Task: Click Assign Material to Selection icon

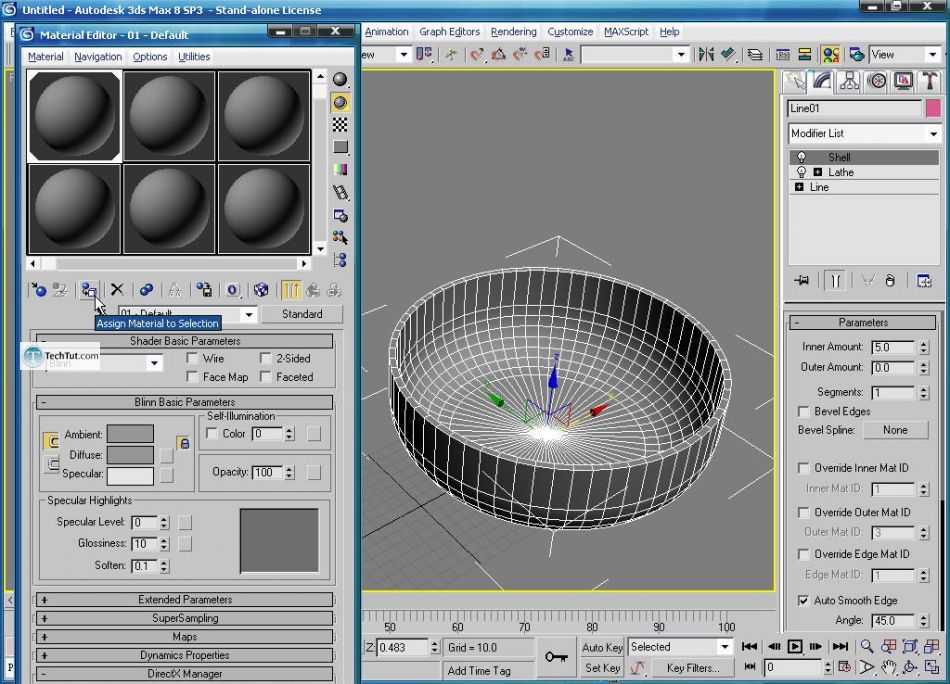Action: (x=89, y=290)
